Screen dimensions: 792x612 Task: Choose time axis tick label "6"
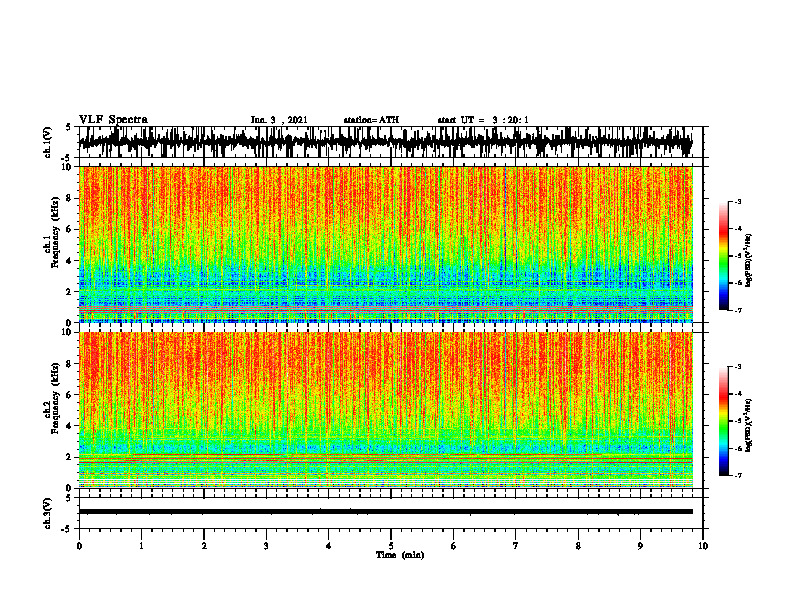tap(454, 546)
